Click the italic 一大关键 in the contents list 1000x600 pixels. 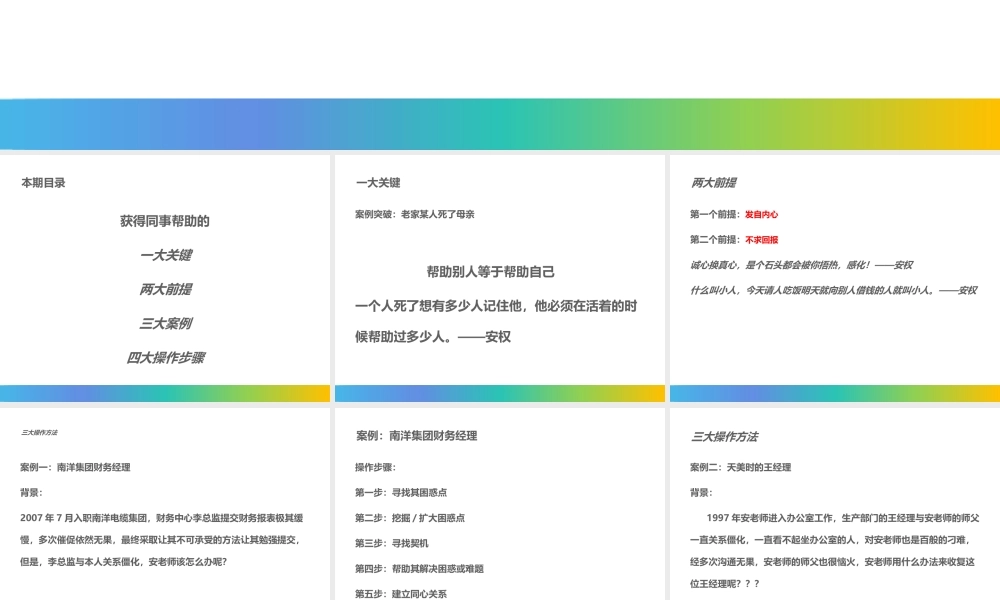[166, 256]
